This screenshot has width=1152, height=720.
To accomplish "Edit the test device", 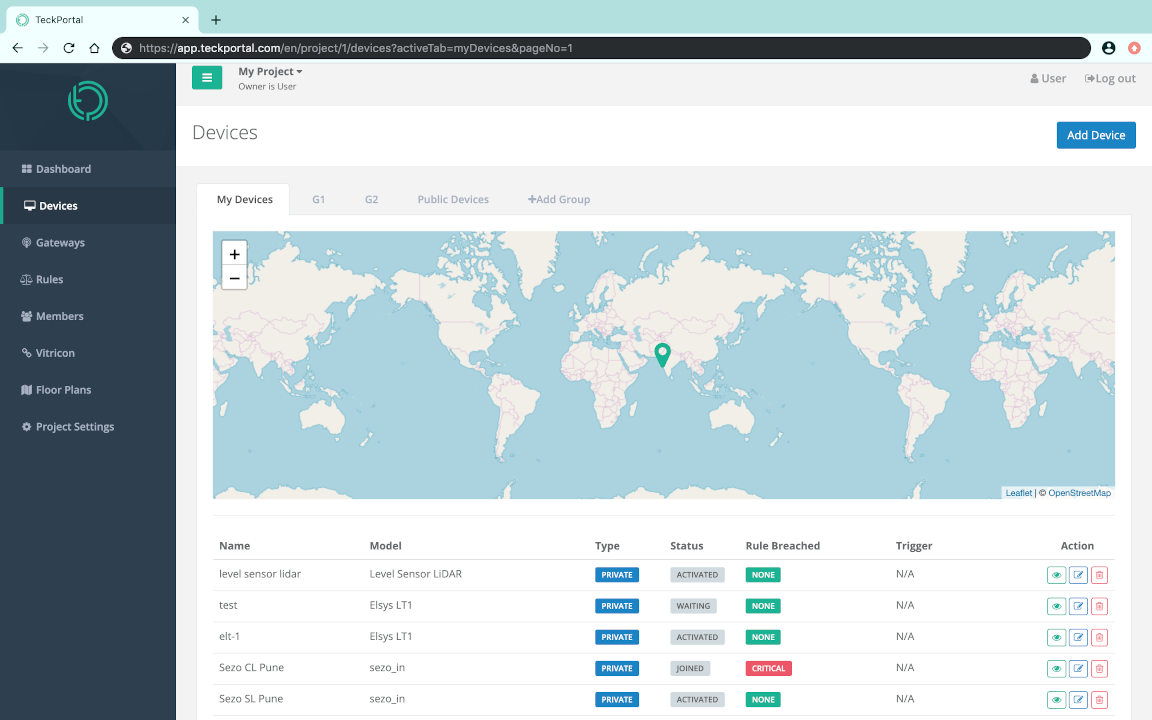I will point(1078,606).
